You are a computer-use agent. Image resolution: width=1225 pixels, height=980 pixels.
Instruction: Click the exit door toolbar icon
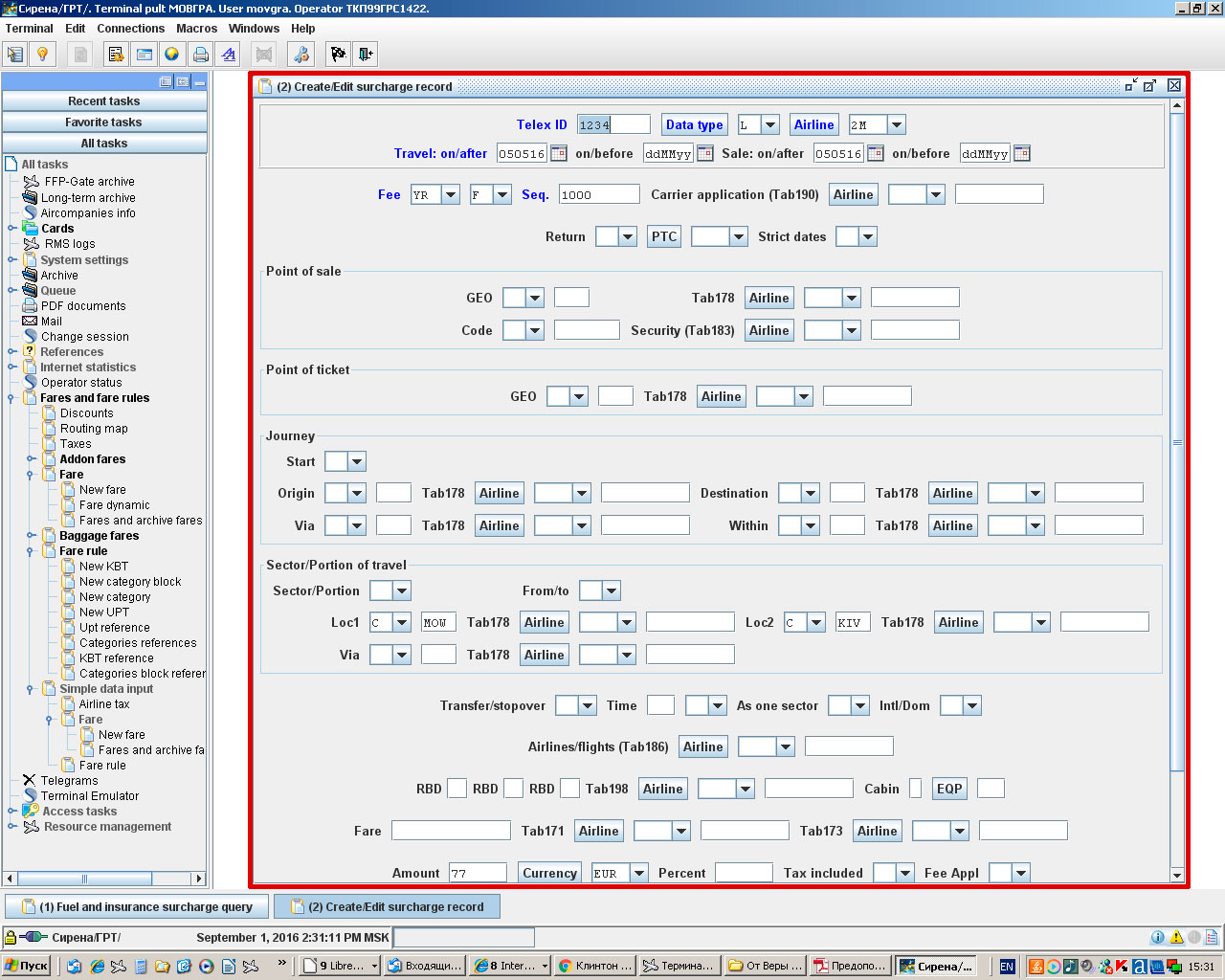366,55
